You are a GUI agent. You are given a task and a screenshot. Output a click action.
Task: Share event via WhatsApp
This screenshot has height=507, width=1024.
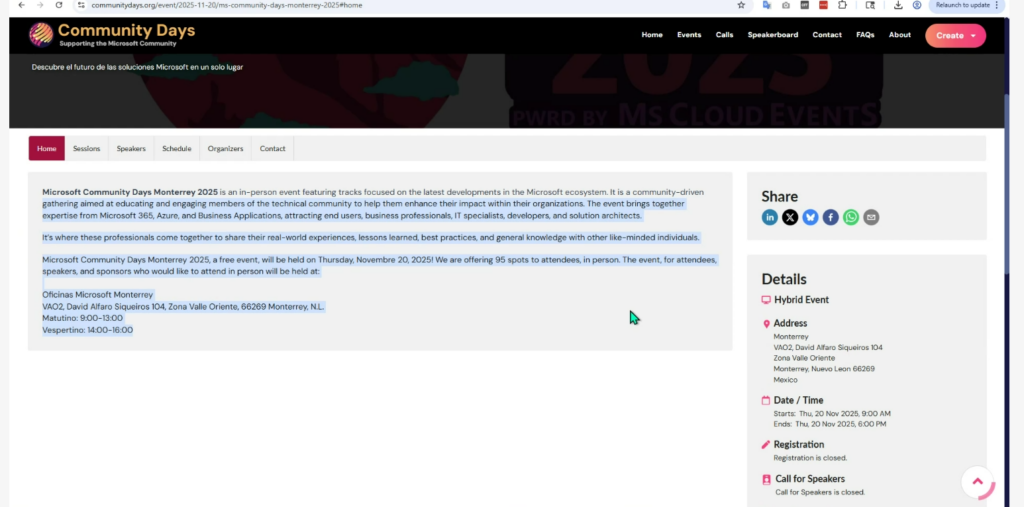point(851,218)
